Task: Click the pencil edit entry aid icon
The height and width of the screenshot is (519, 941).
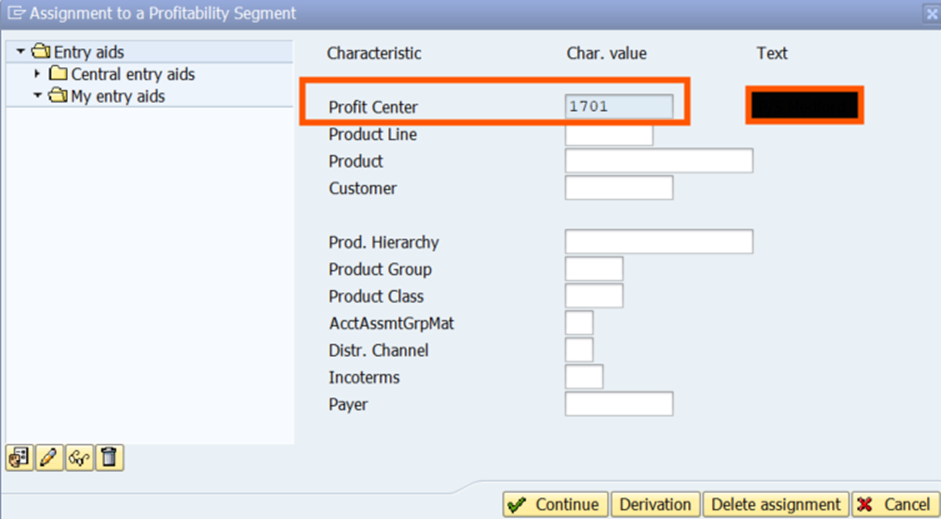Action: [49, 458]
